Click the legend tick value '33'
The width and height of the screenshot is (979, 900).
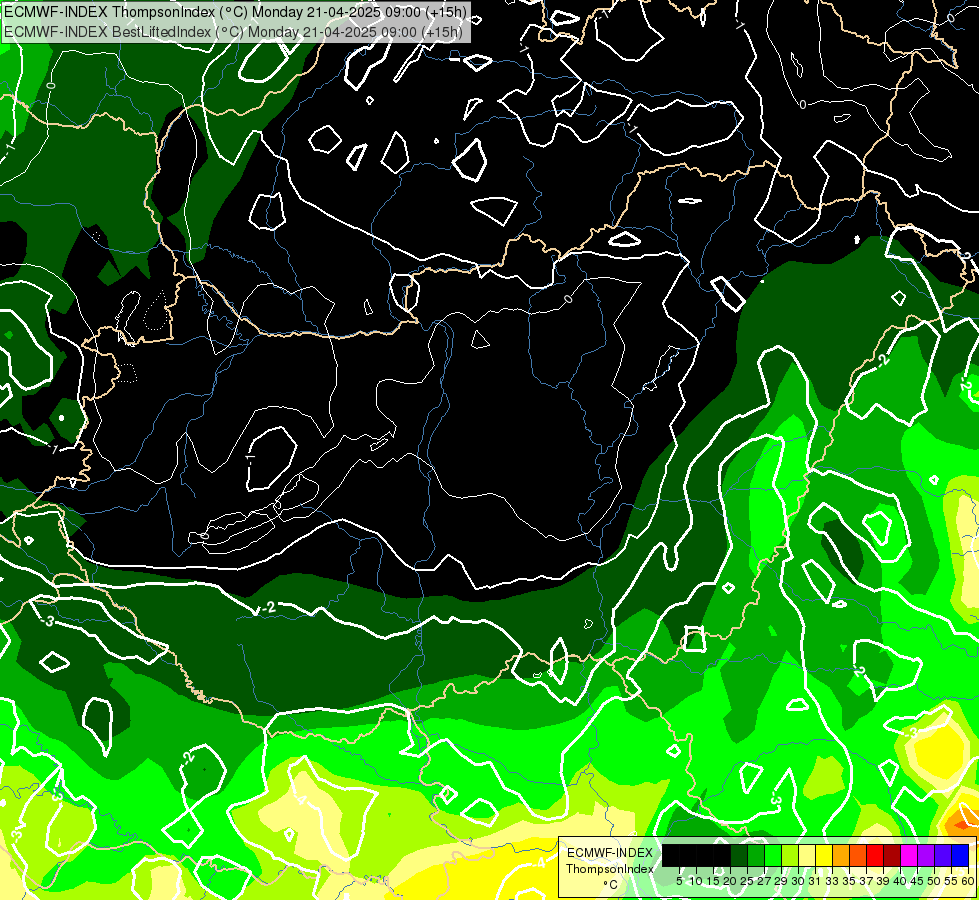[x=833, y=881]
